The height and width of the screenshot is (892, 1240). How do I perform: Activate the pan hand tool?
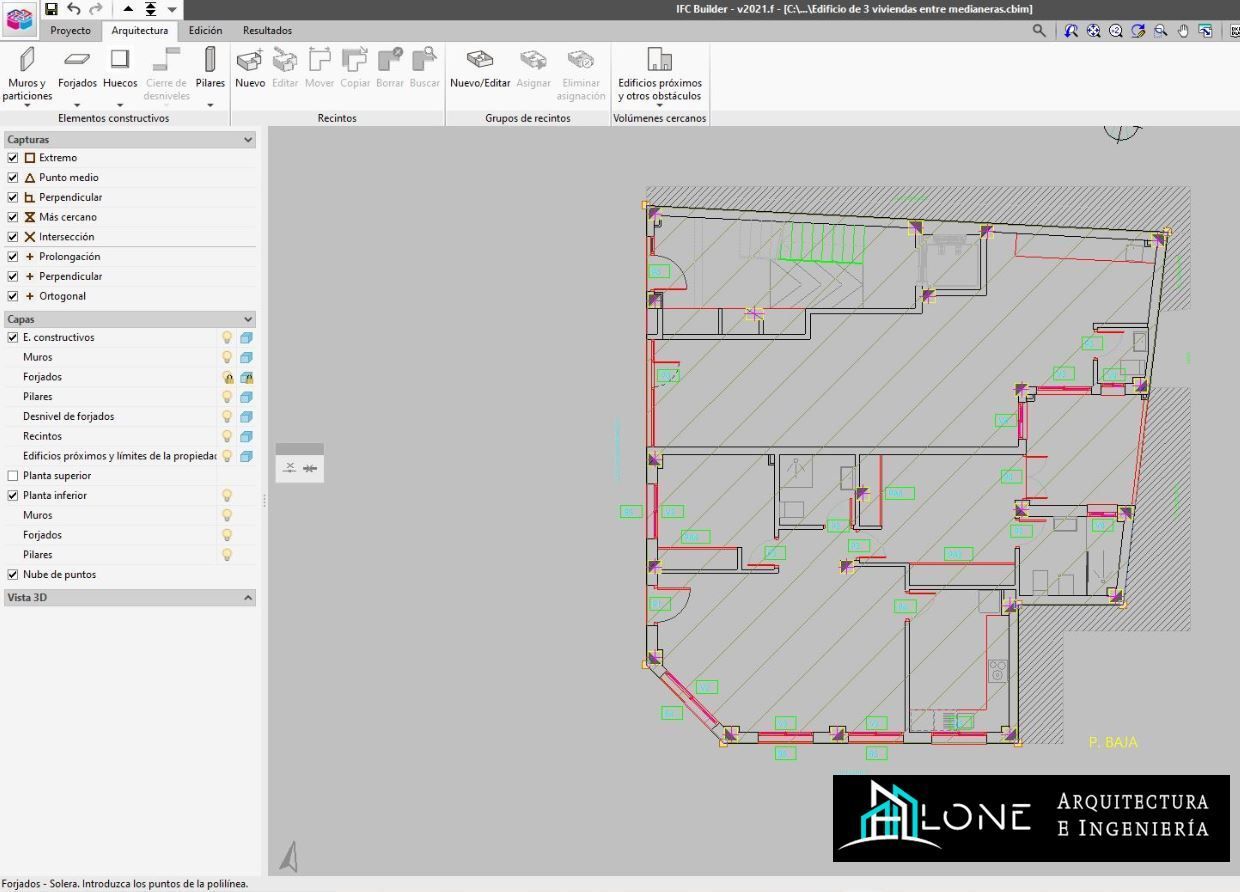(1184, 31)
